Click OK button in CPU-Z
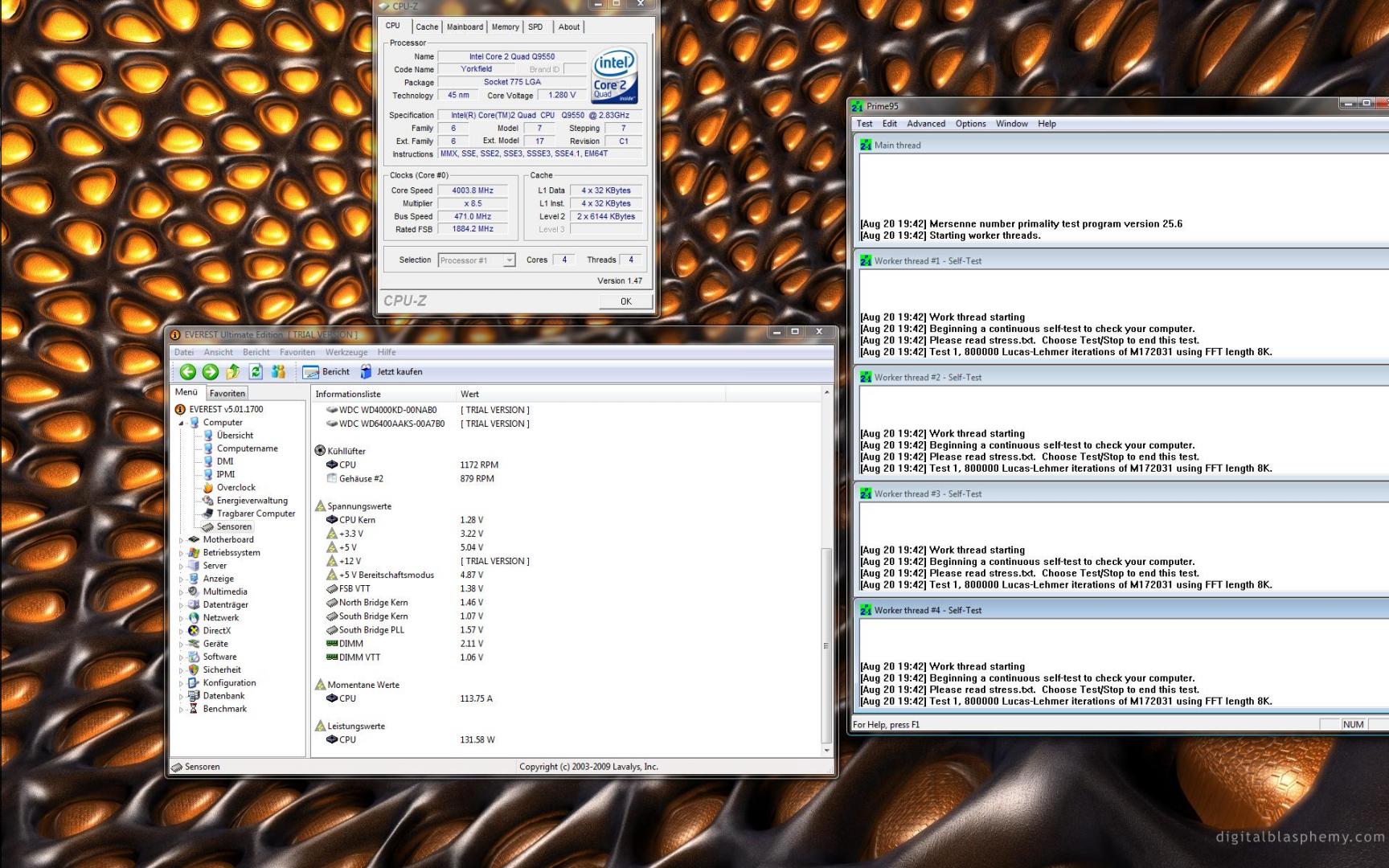The image size is (1389, 868). 625,301
